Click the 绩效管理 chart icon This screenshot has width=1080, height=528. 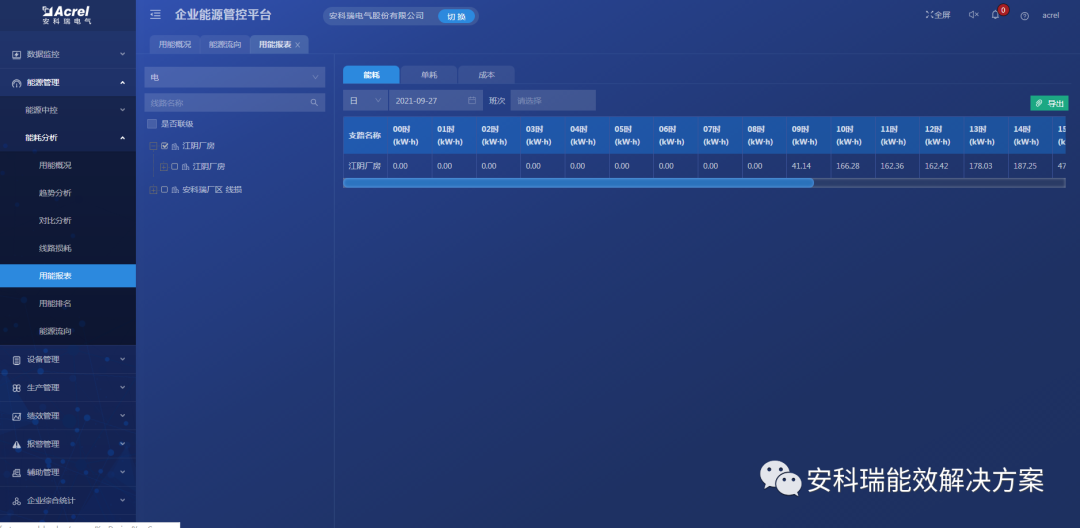coord(17,416)
